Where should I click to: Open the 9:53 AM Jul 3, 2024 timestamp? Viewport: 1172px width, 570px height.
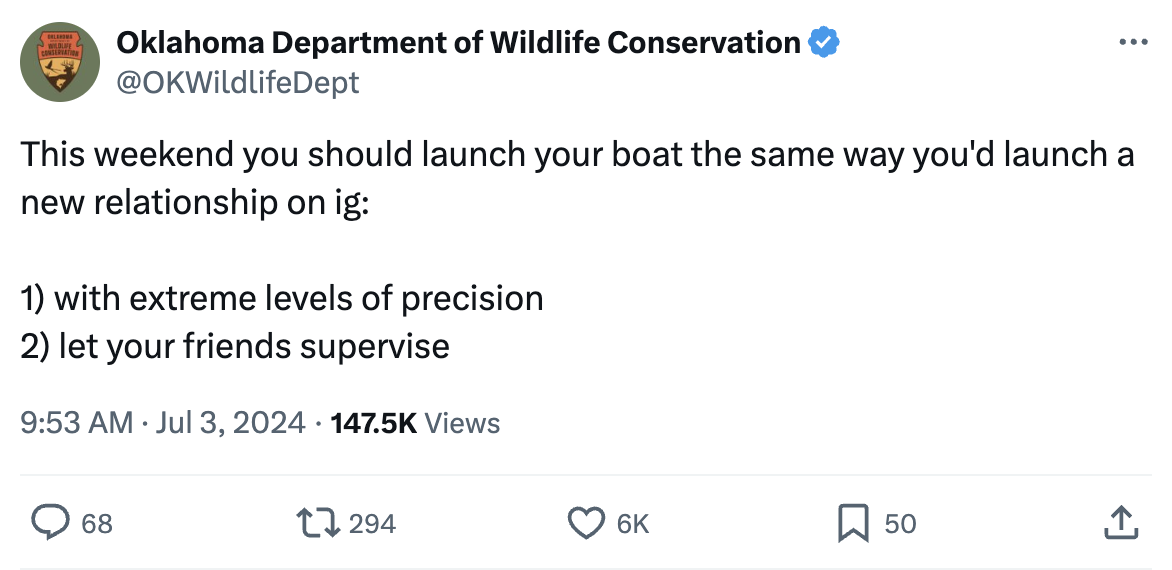pyautogui.click(x=163, y=423)
